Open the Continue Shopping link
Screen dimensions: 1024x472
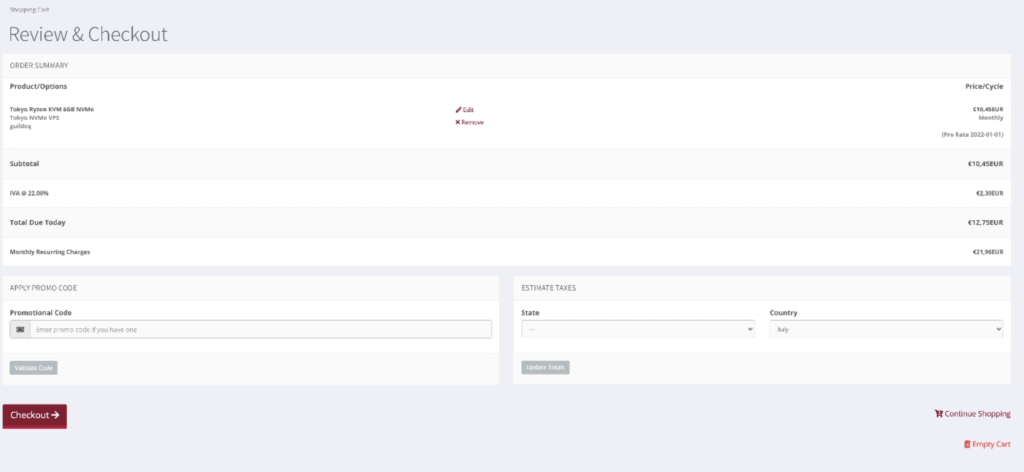(972, 414)
